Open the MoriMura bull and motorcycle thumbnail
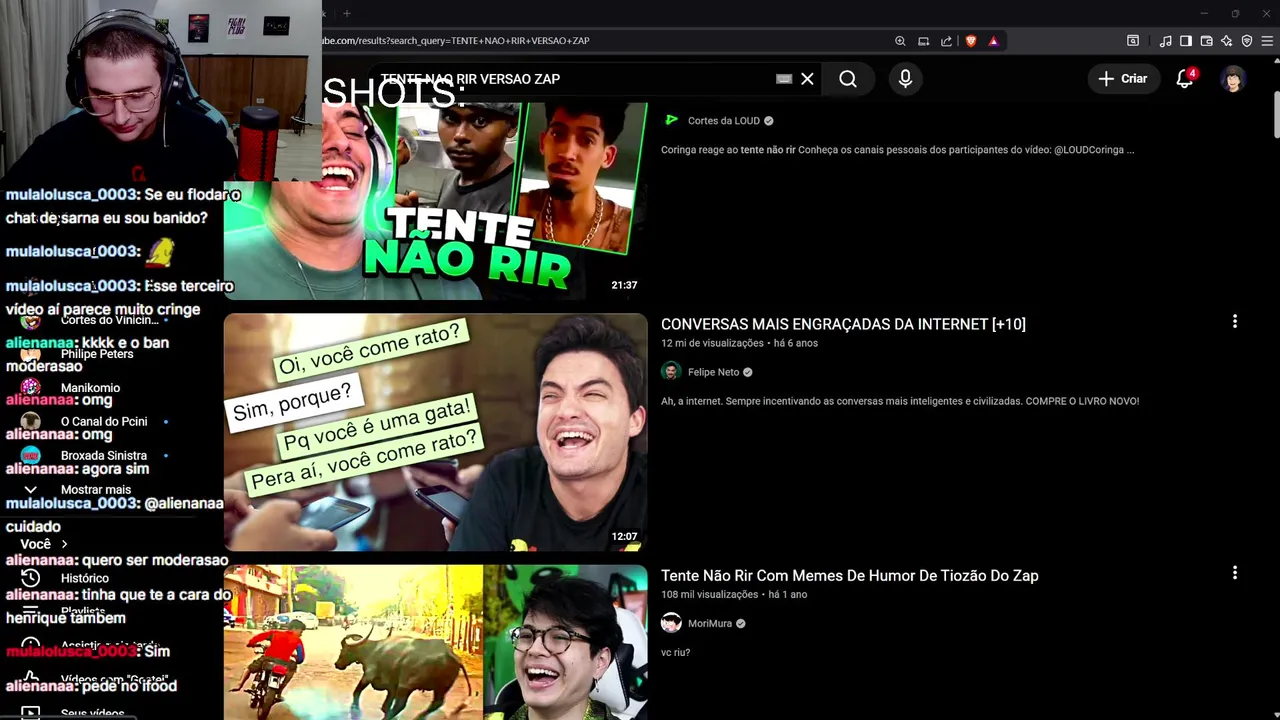 point(435,642)
